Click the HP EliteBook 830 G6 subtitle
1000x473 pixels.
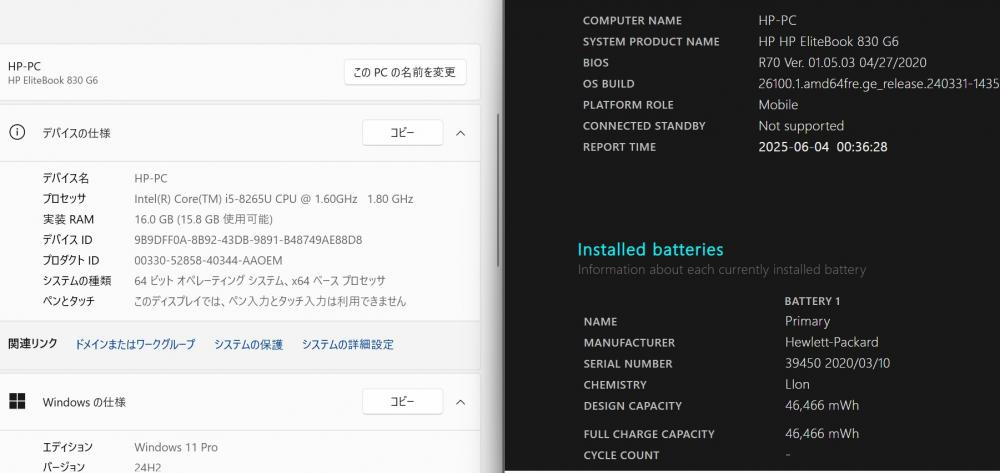point(53,80)
